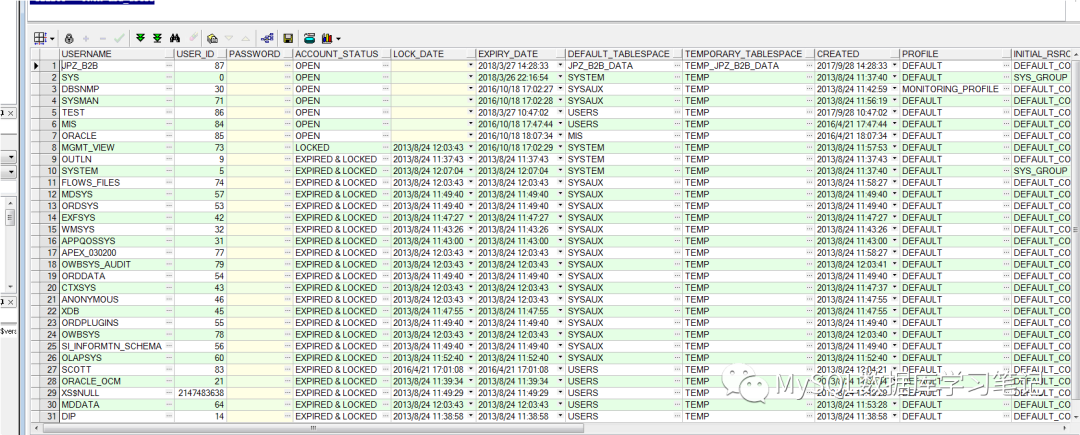
Task: Click the USER_ID column header
Action: coord(200,54)
